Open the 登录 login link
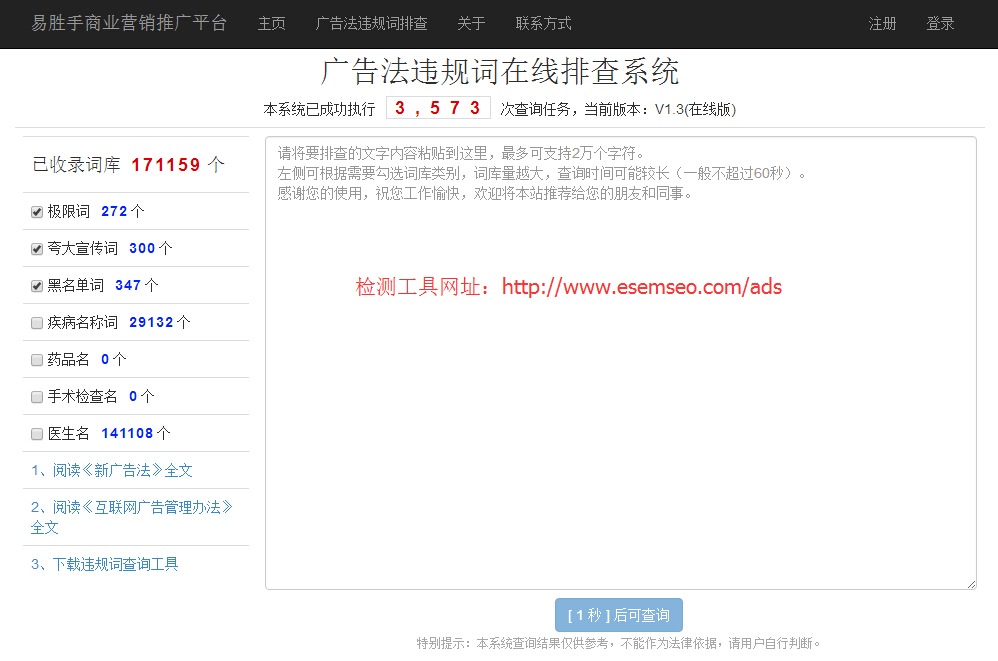This screenshot has width=998, height=661. (940, 23)
